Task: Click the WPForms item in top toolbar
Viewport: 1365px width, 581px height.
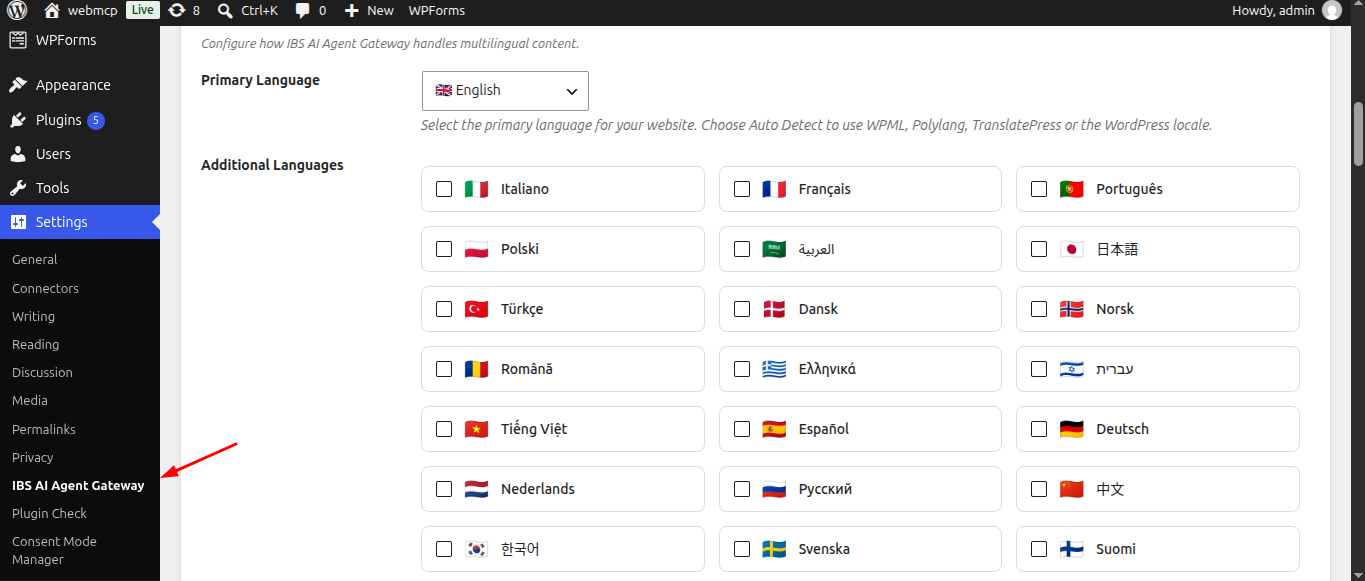Action: [x=436, y=10]
